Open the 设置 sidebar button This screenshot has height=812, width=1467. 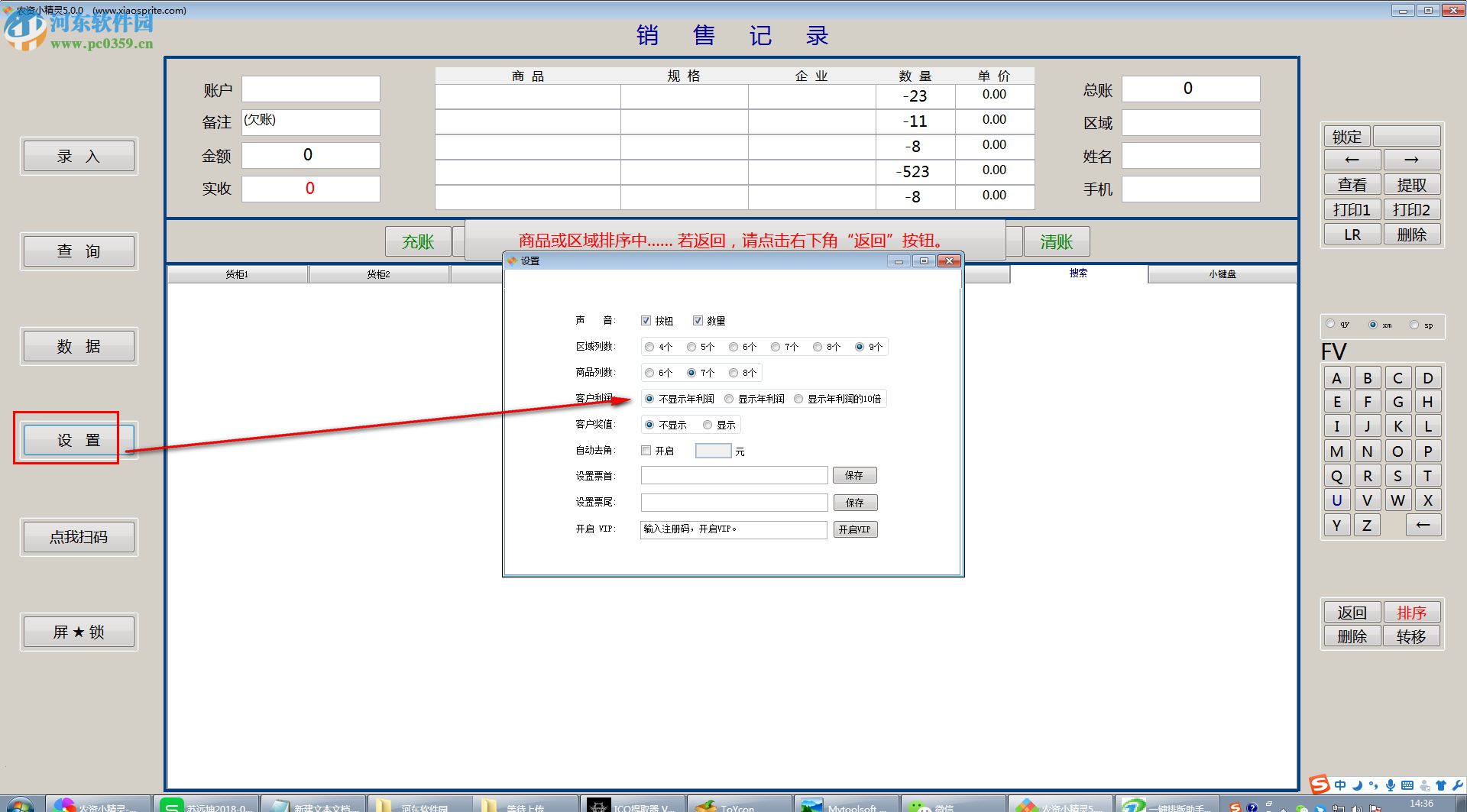tap(79, 440)
